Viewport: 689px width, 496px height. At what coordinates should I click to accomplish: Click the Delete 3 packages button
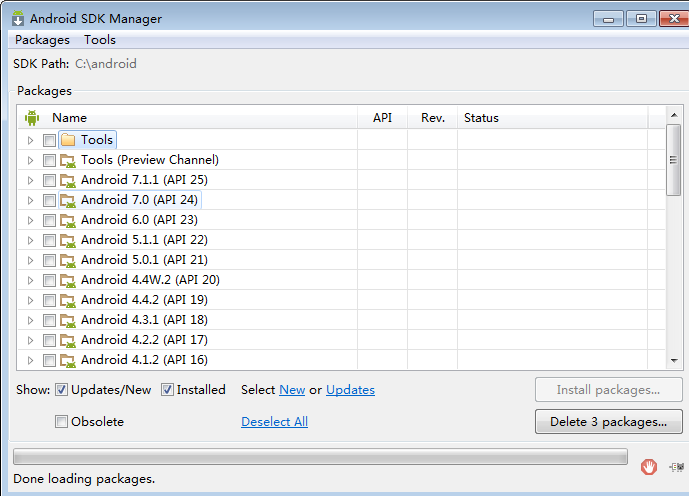609,422
